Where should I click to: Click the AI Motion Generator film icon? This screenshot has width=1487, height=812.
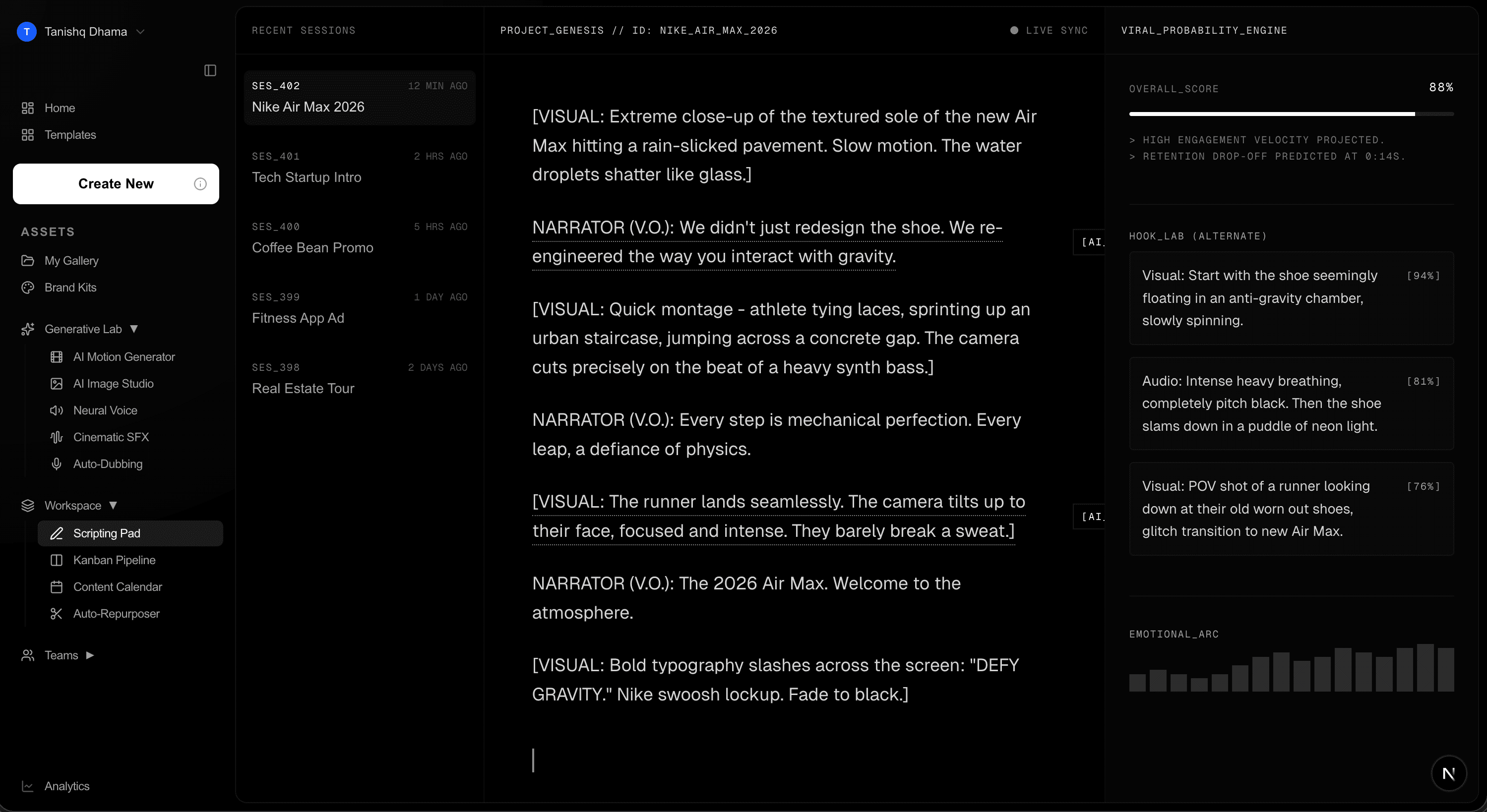pyautogui.click(x=57, y=357)
